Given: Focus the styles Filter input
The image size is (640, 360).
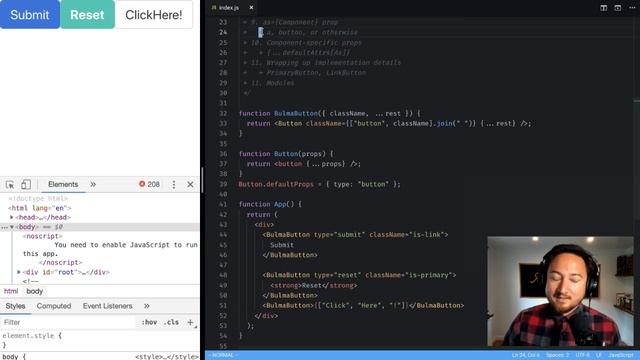Looking at the screenshot, I should point(69,322).
